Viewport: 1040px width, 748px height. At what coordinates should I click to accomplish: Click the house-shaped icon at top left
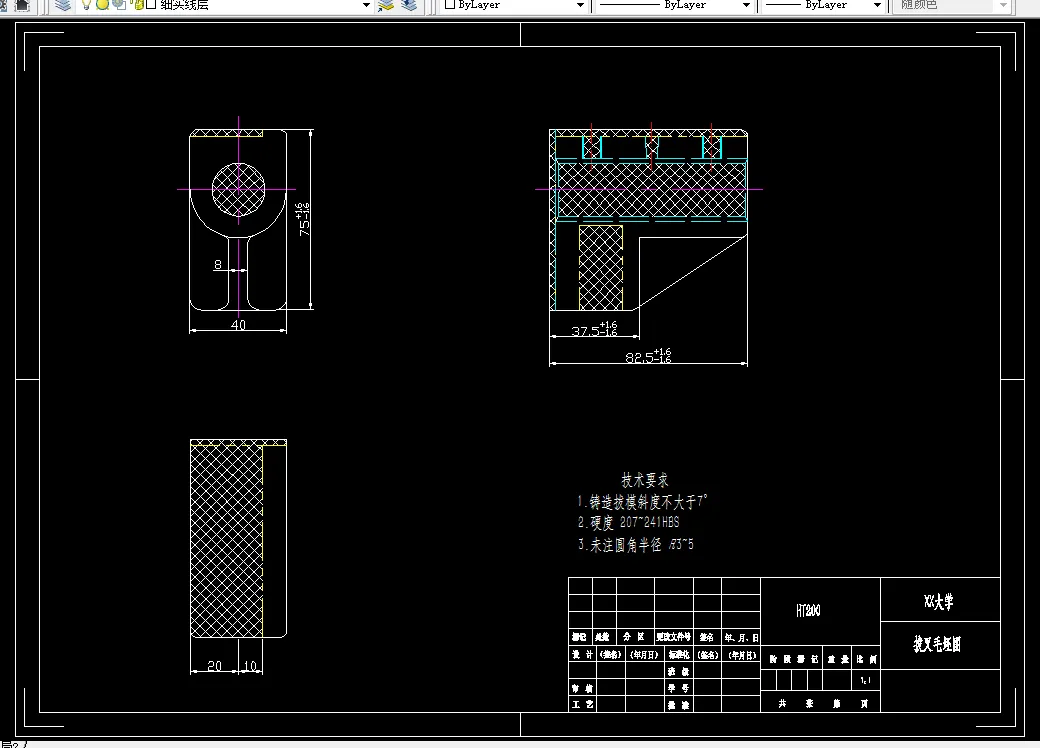click(x=22, y=5)
